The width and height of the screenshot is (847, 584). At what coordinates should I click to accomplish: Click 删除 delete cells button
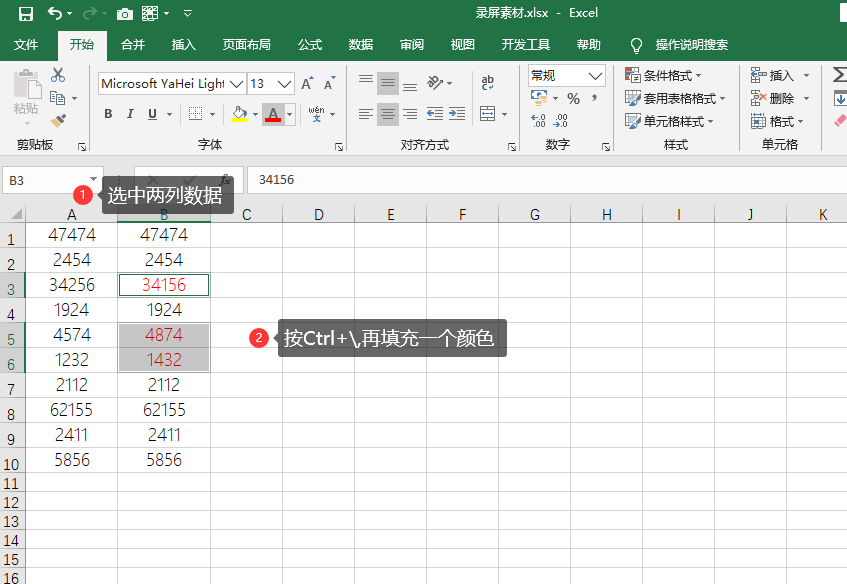(773, 98)
